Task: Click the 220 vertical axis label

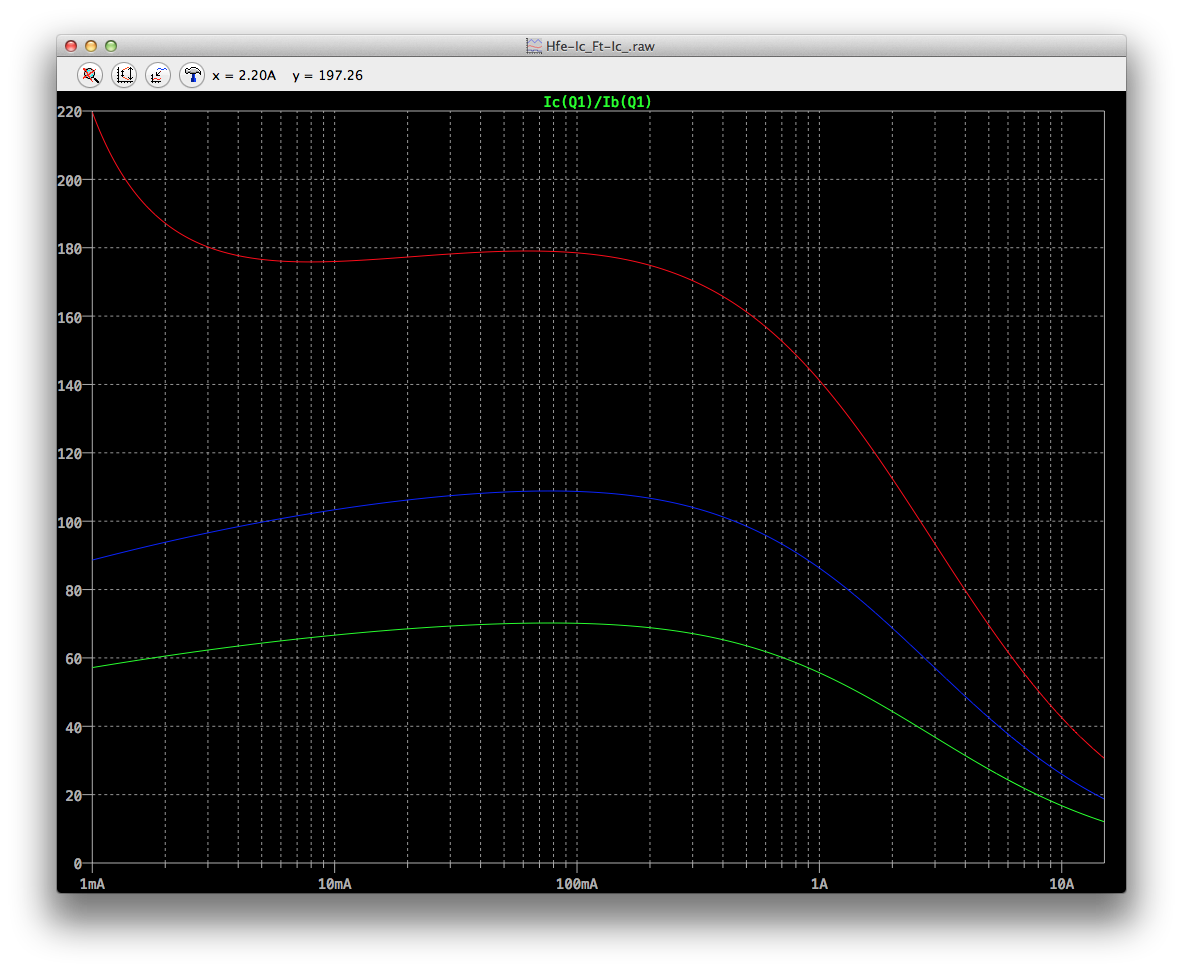Action: pos(69,112)
